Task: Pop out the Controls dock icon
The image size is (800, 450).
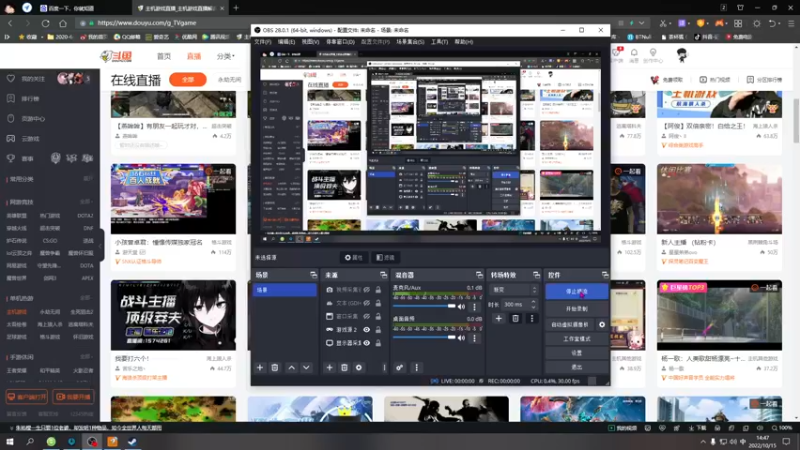Action: (605, 275)
